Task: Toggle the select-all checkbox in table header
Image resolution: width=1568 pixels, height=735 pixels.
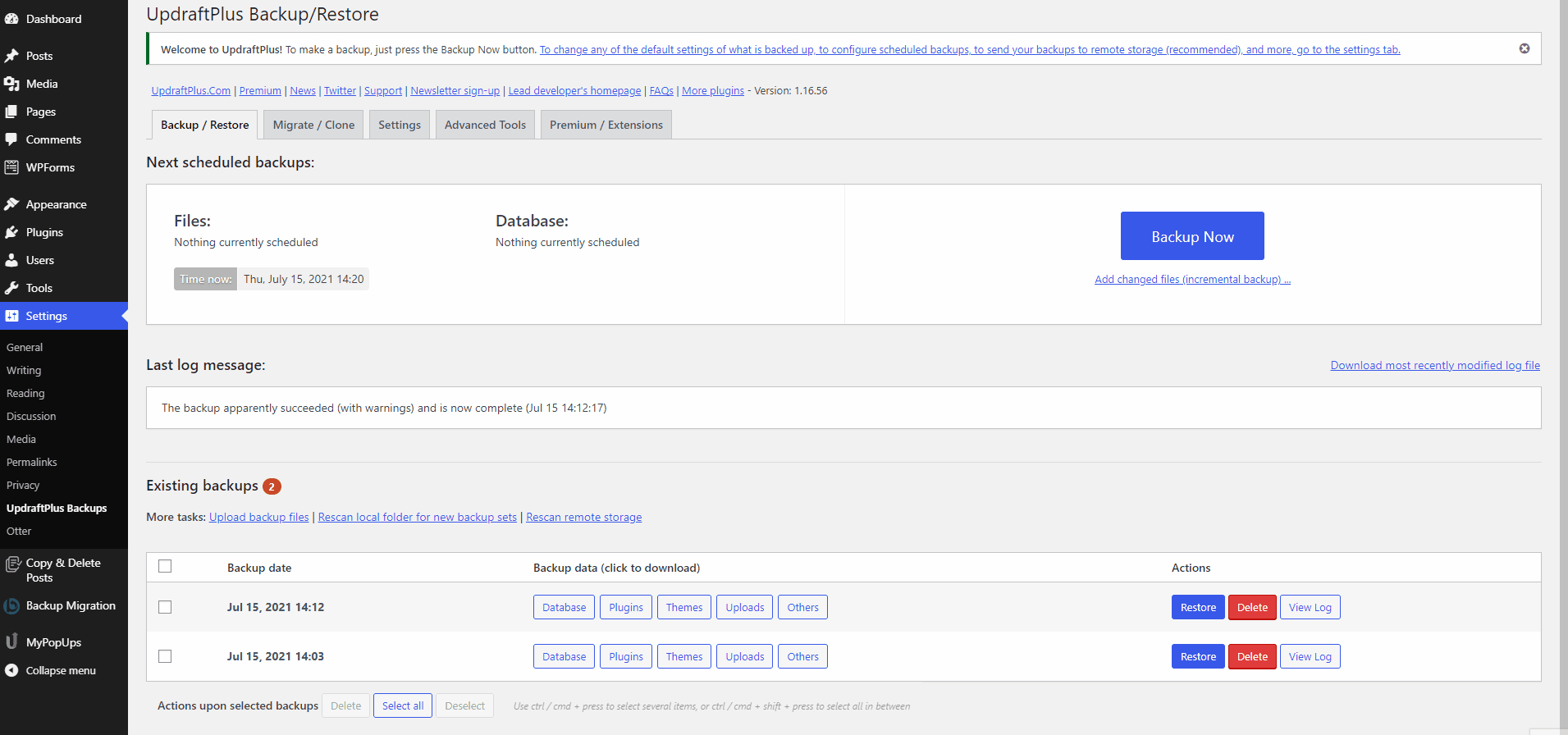Action: tap(165, 567)
